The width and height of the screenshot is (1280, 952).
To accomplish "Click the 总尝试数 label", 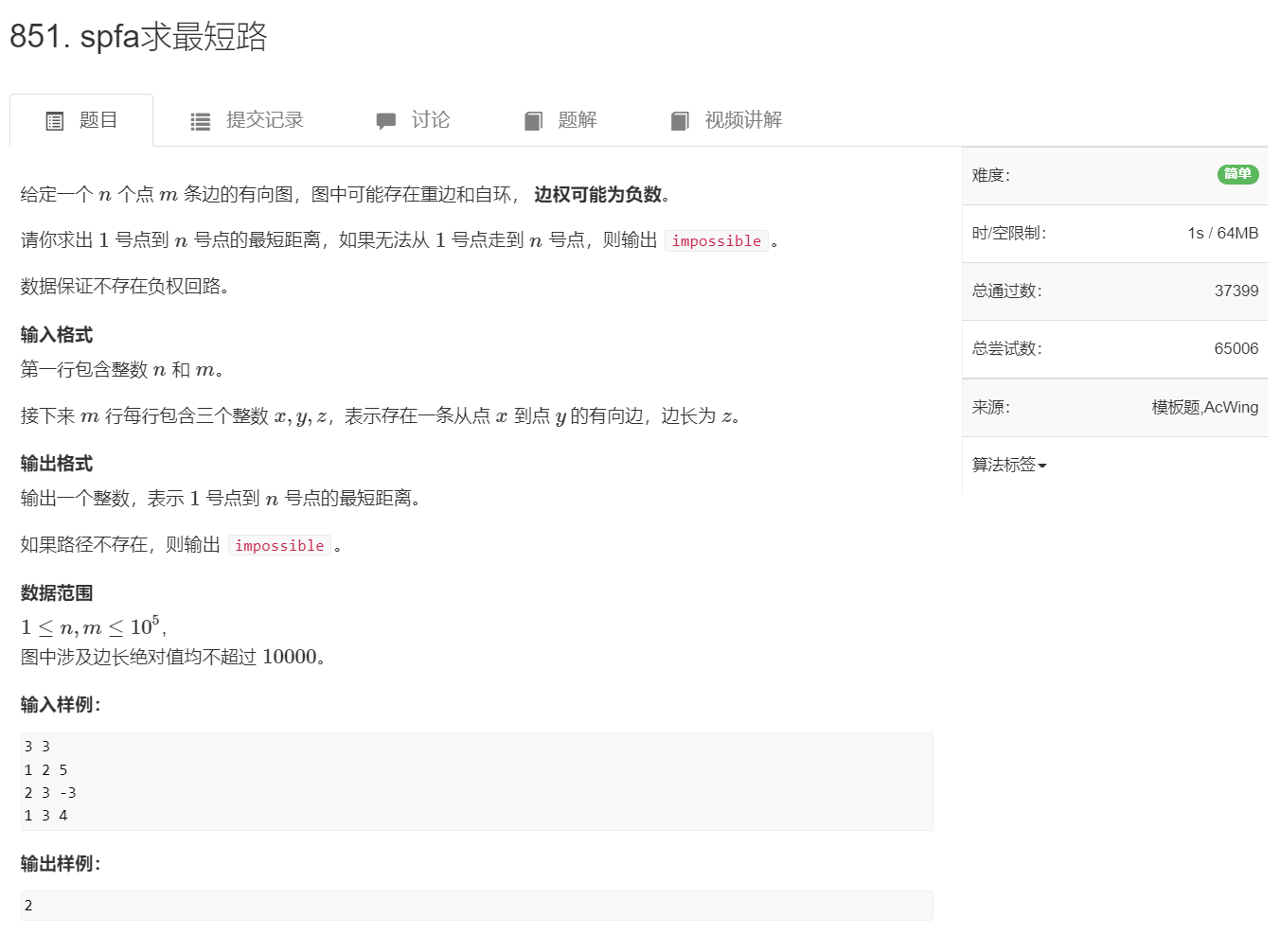I will click(1007, 348).
